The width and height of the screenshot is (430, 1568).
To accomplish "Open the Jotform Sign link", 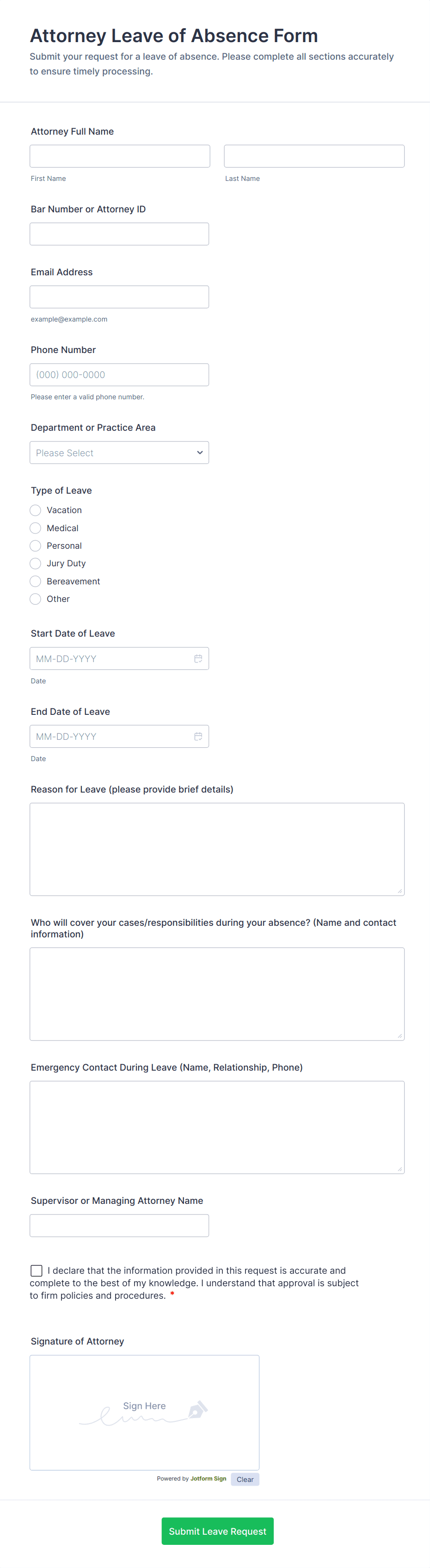I will (208, 1479).
